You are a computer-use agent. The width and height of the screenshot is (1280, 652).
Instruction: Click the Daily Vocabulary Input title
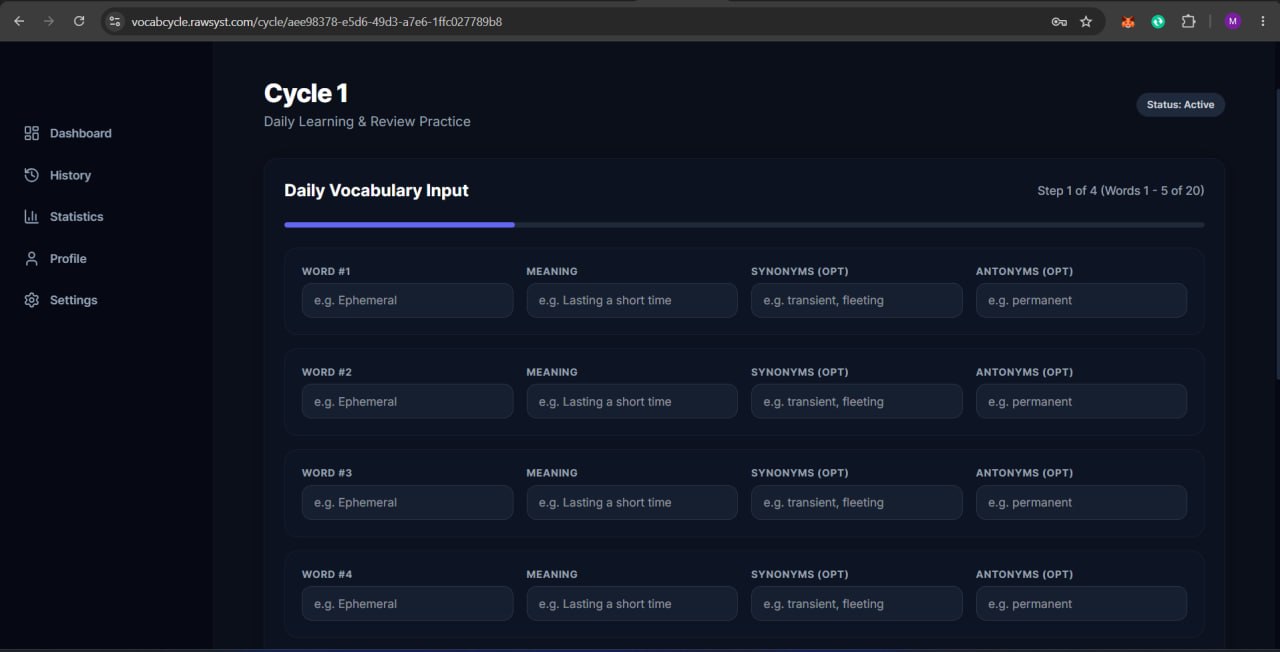376,190
